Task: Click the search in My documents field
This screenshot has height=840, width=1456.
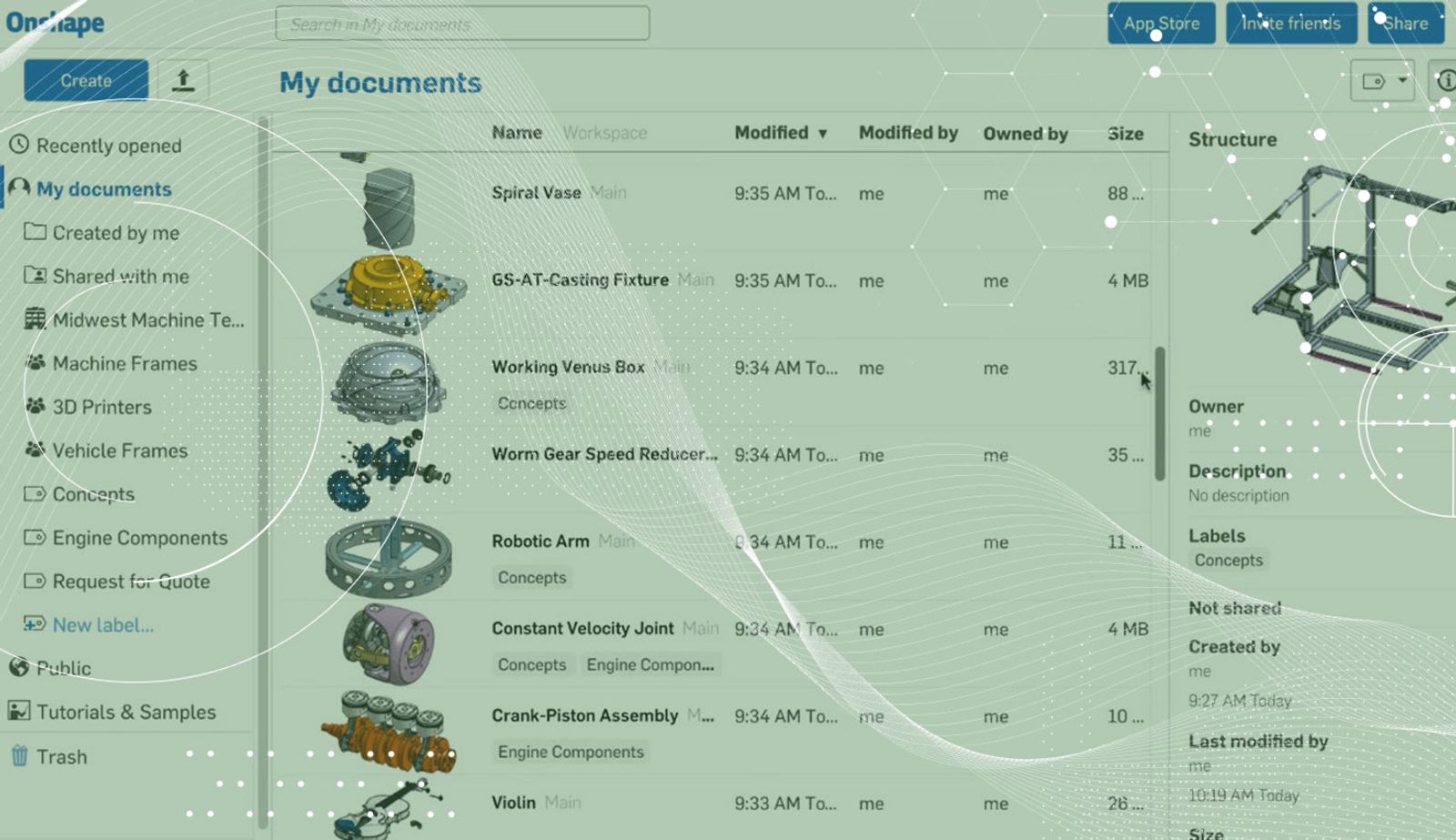Action: click(462, 24)
